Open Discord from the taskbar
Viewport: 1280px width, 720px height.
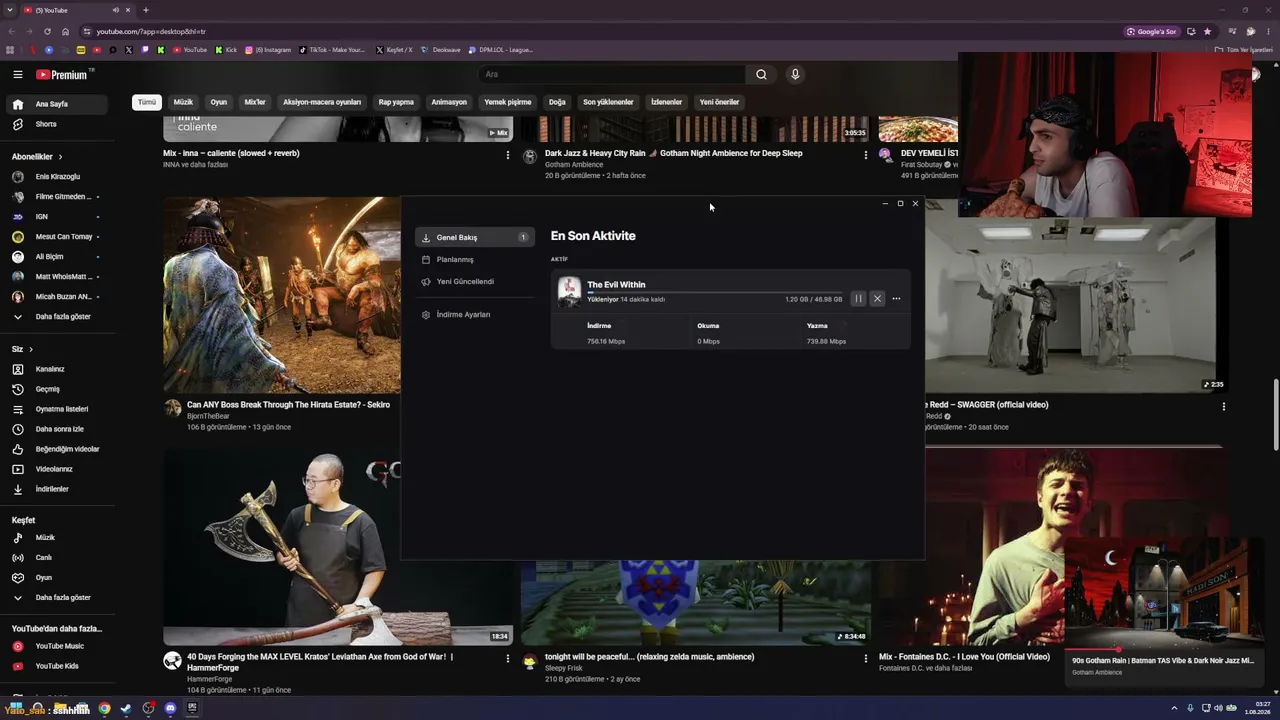point(170,708)
